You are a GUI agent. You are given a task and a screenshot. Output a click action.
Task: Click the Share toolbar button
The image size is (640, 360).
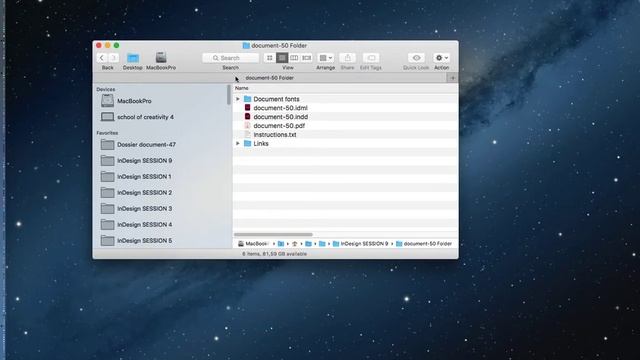pos(347,58)
